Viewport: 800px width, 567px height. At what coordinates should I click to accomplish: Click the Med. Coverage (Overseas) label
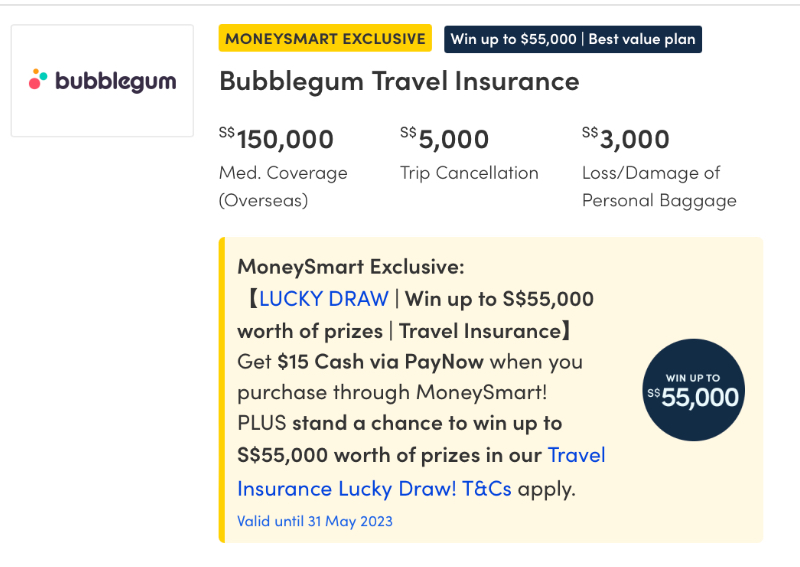[x=283, y=186]
